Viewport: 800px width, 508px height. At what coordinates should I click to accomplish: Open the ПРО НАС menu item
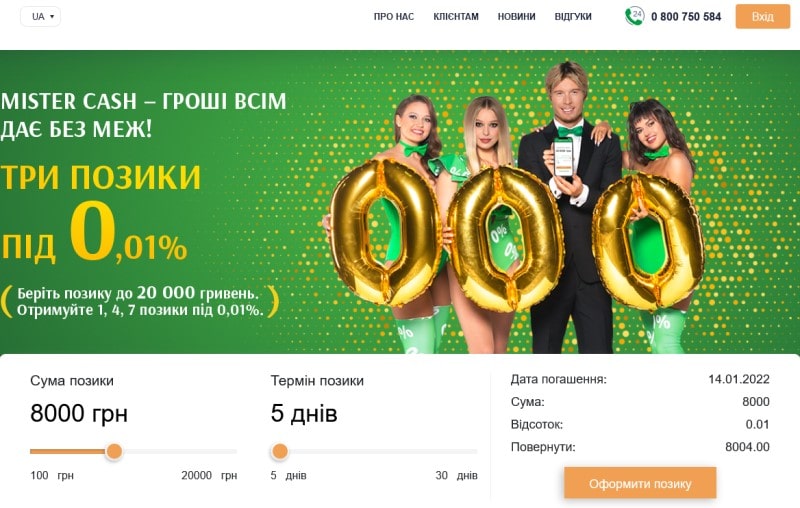[393, 17]
